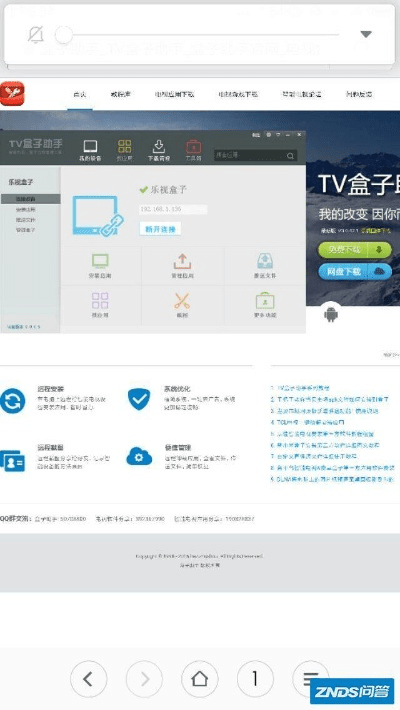Click the cloud icon on 网盘下载
This screenshot has width=400, height=710.
380,272
